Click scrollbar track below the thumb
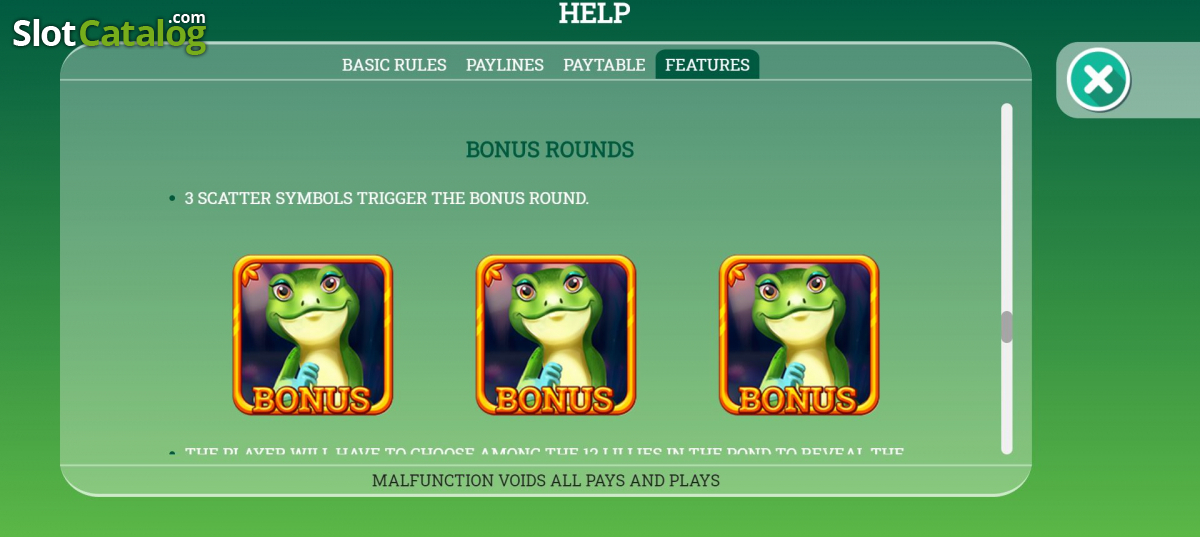 (1007, 398)
